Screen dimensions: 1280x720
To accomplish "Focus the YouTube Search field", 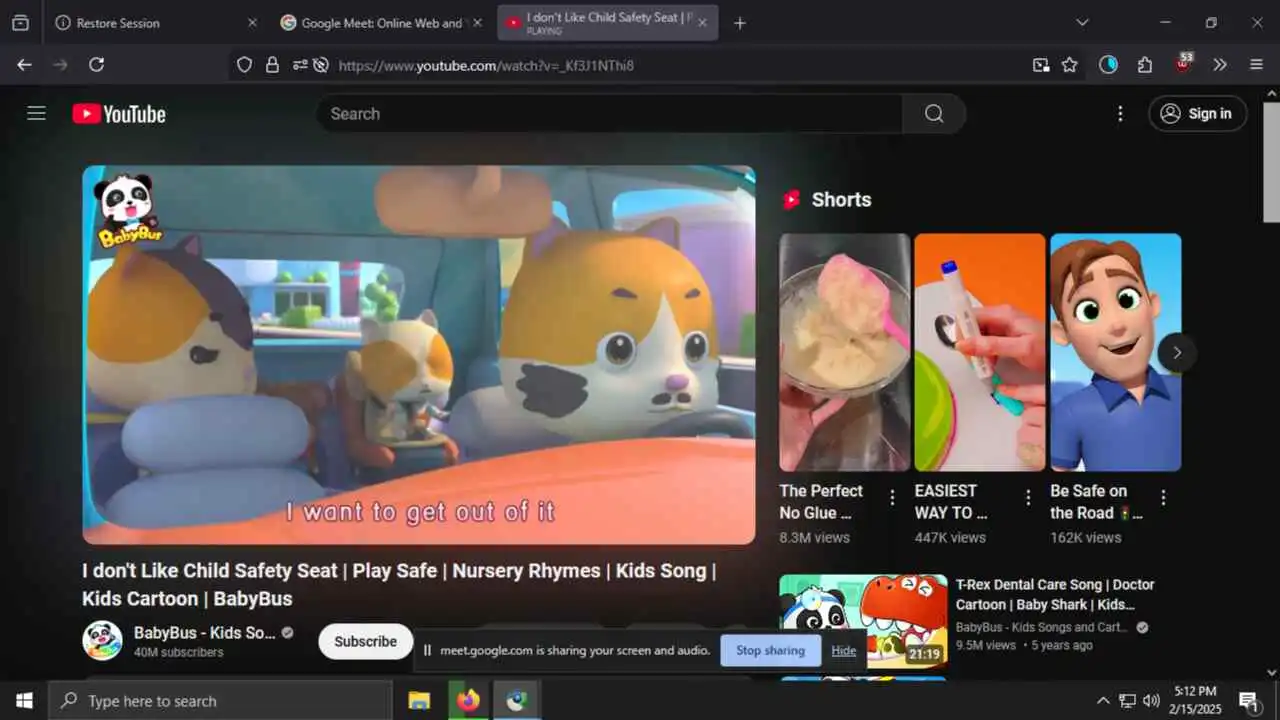I will [x=610, y=113].
